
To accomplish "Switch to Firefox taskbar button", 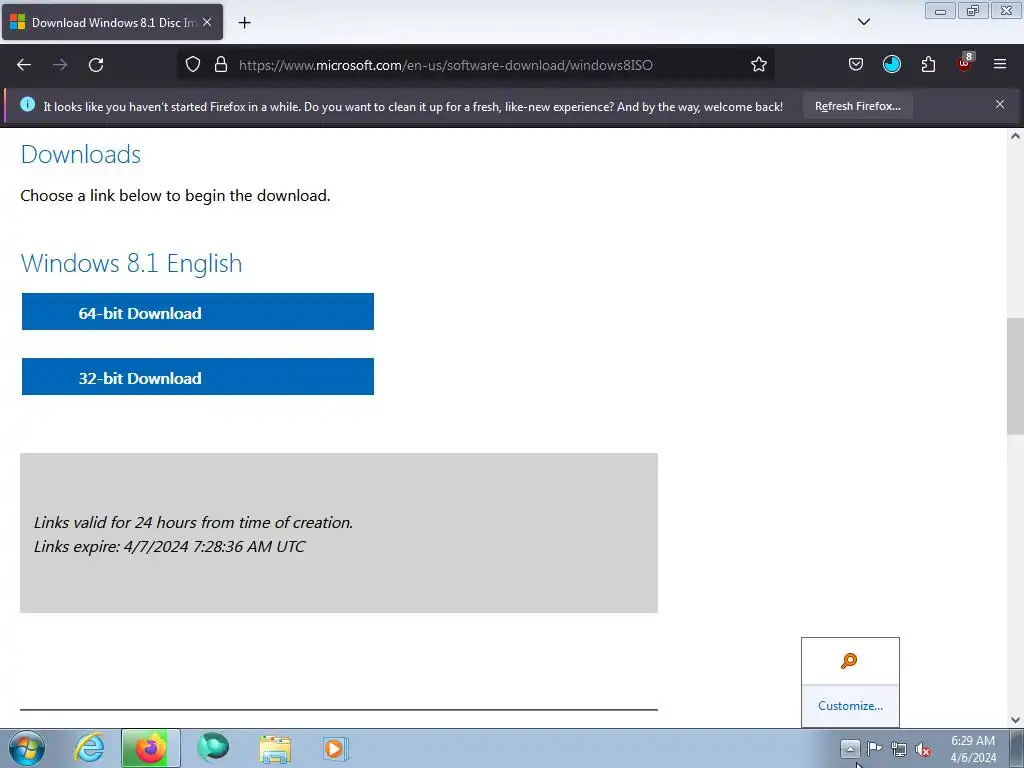I will [151, 748].
